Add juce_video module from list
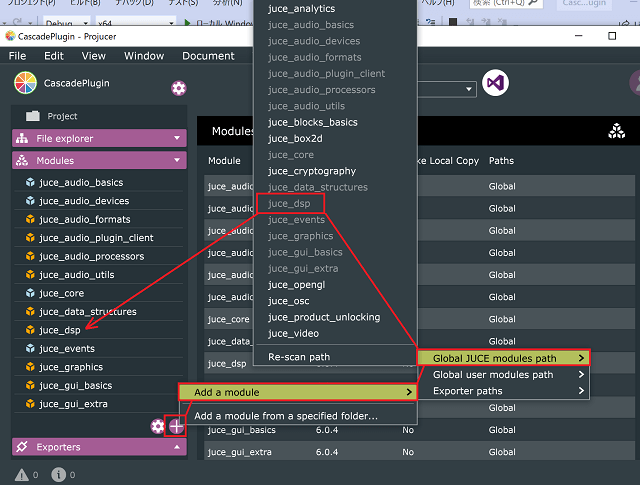This screenshot has height=485, width=640. click(x=293, y=334)
